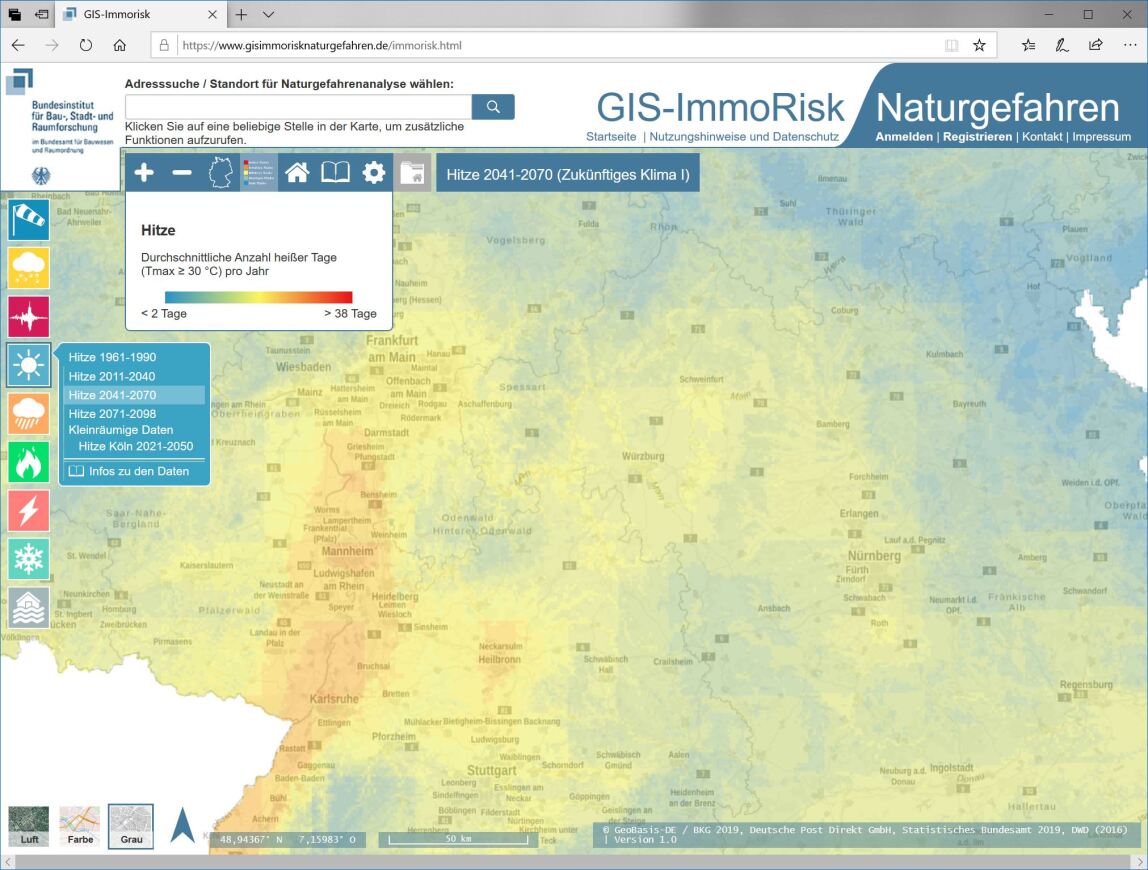Reload the page with refresh icon
Viewport: 1148px width, 870px height.
(86, 45)
